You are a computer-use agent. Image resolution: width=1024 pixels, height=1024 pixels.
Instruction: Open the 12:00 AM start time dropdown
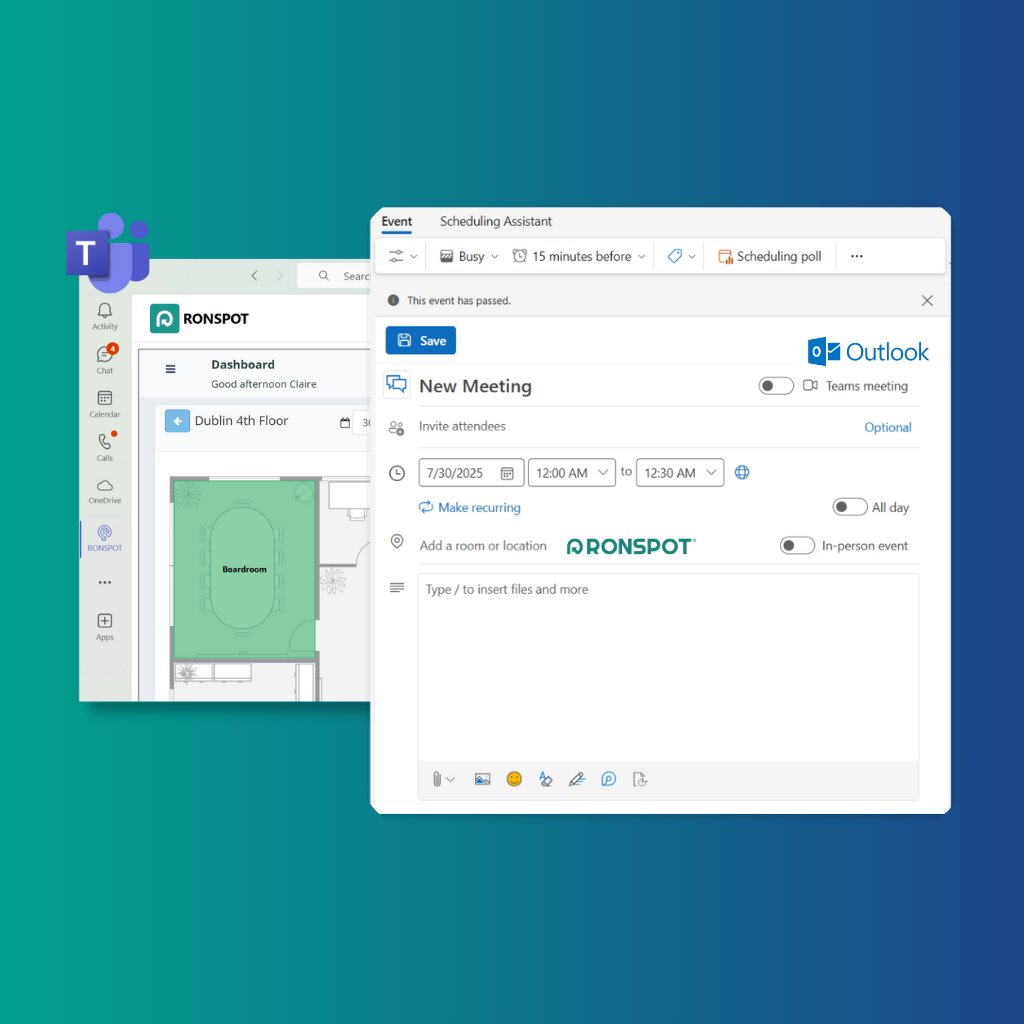[571, 473]
